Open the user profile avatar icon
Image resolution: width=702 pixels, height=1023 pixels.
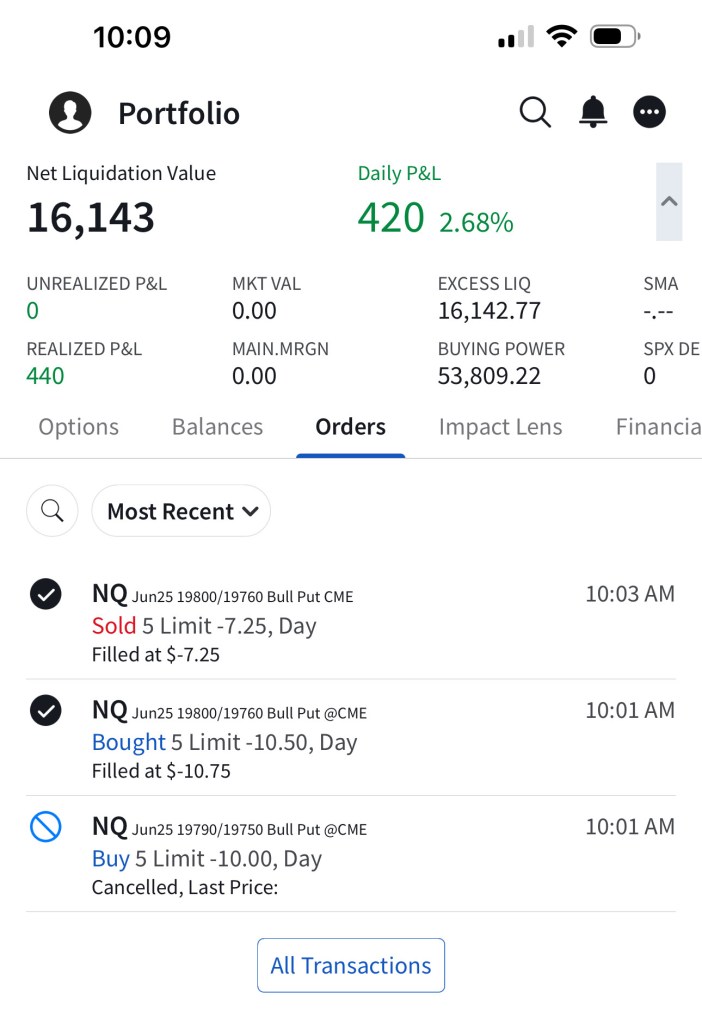(70, 112)
